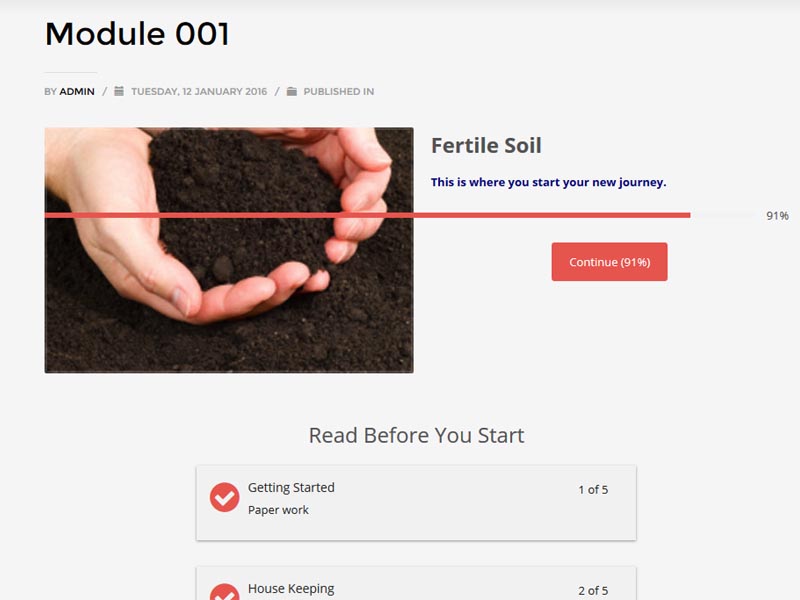Screen dimensions: 800x600
Task: Click the 1 of 5 lesson counter
Action: tap(593, 490)
